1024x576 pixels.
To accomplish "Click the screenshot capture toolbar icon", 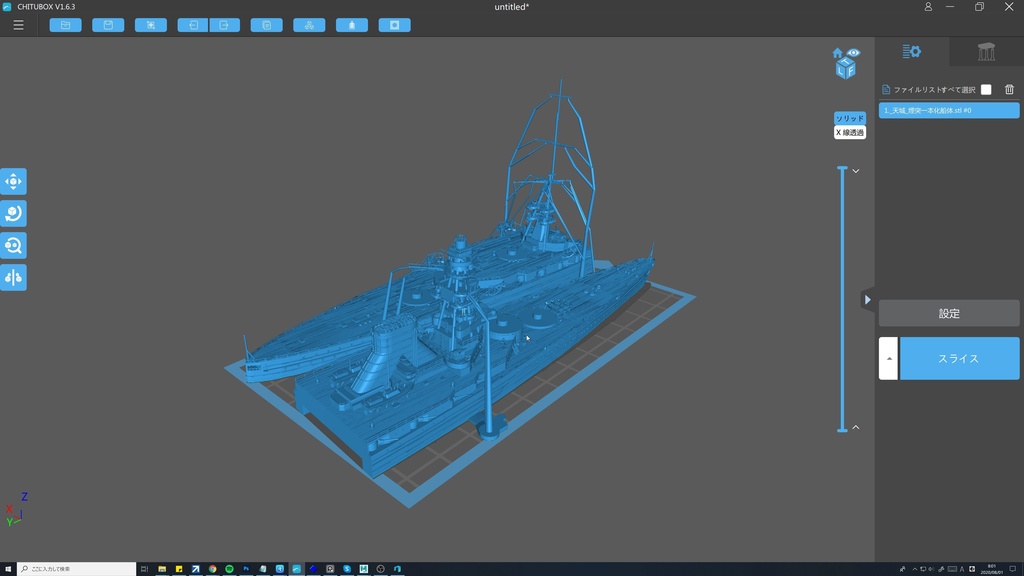I will coord(151,25).
